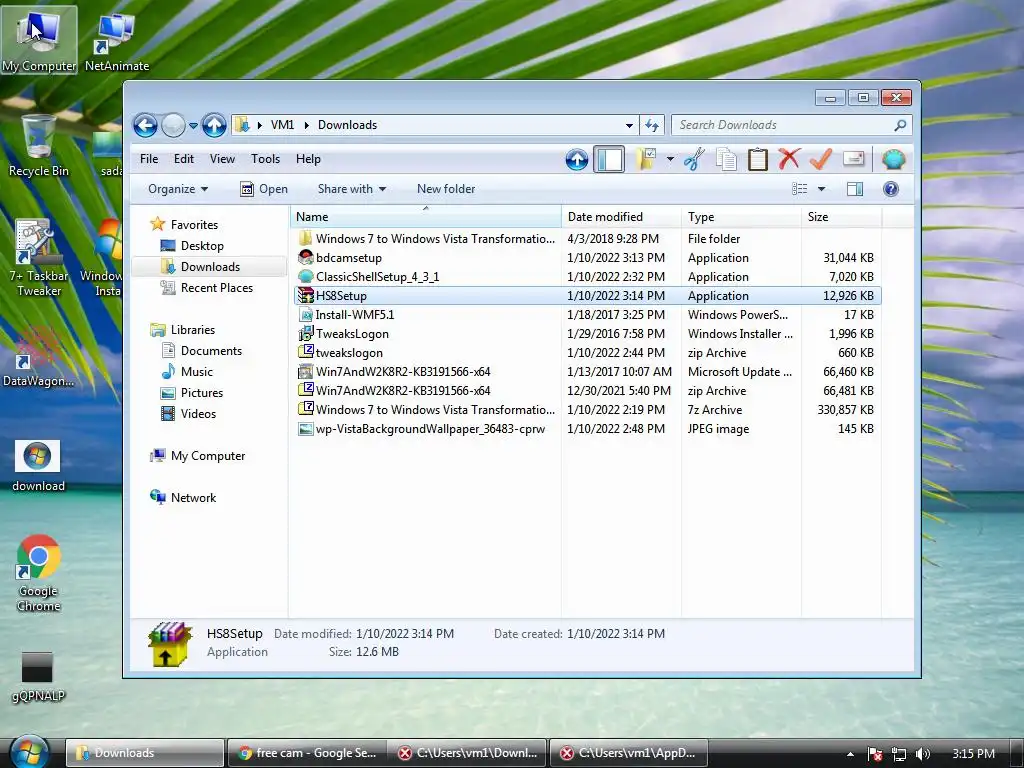Sort files by the Type column header
Viewport: 1024px width, 768px height.
pos(741,217)
